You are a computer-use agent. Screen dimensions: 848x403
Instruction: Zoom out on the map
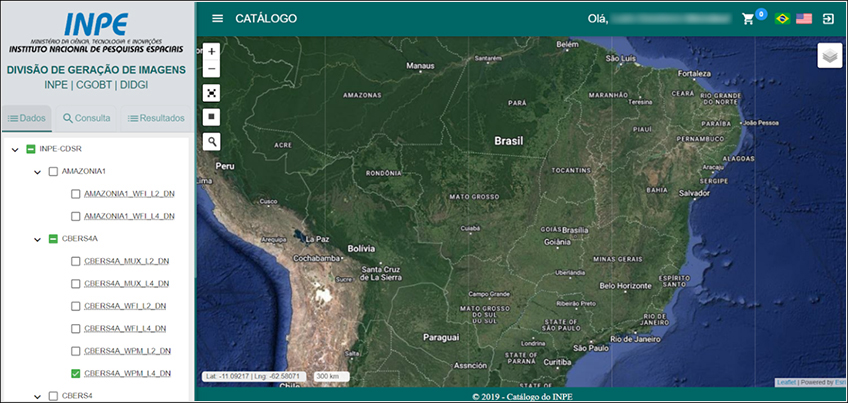[x=211, y=69]
